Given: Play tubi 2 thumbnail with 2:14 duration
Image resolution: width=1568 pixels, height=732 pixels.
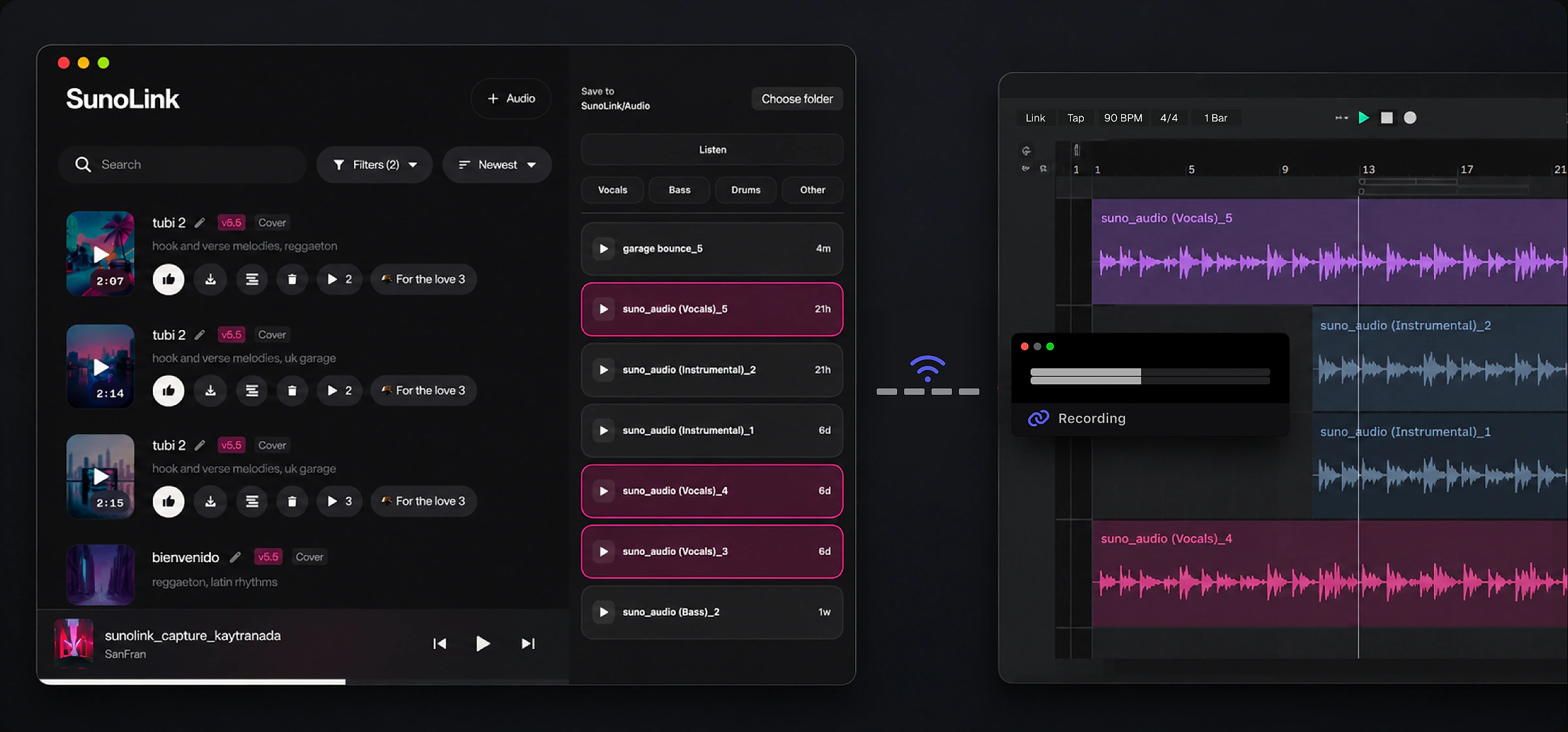Looking at the screenshot, I should click(101, 367).
